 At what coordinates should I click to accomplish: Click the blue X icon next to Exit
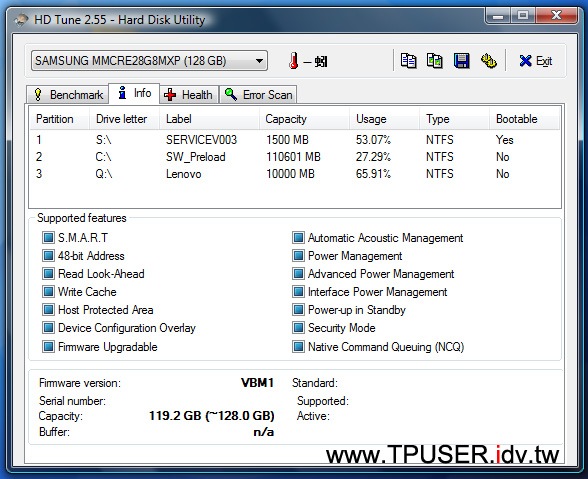[x=525, y=61]
